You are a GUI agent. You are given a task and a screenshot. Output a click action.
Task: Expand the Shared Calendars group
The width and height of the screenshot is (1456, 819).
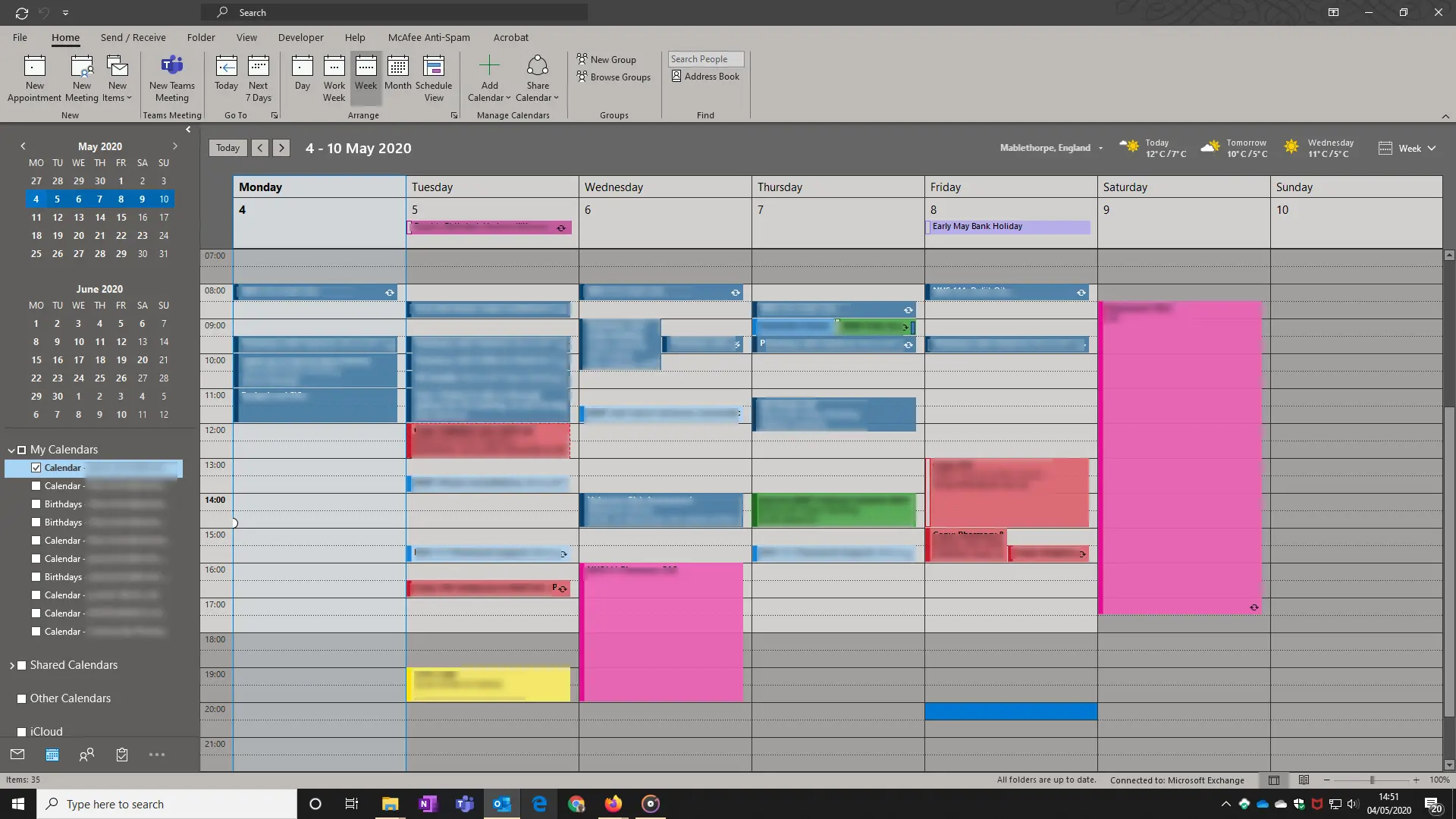12,665
